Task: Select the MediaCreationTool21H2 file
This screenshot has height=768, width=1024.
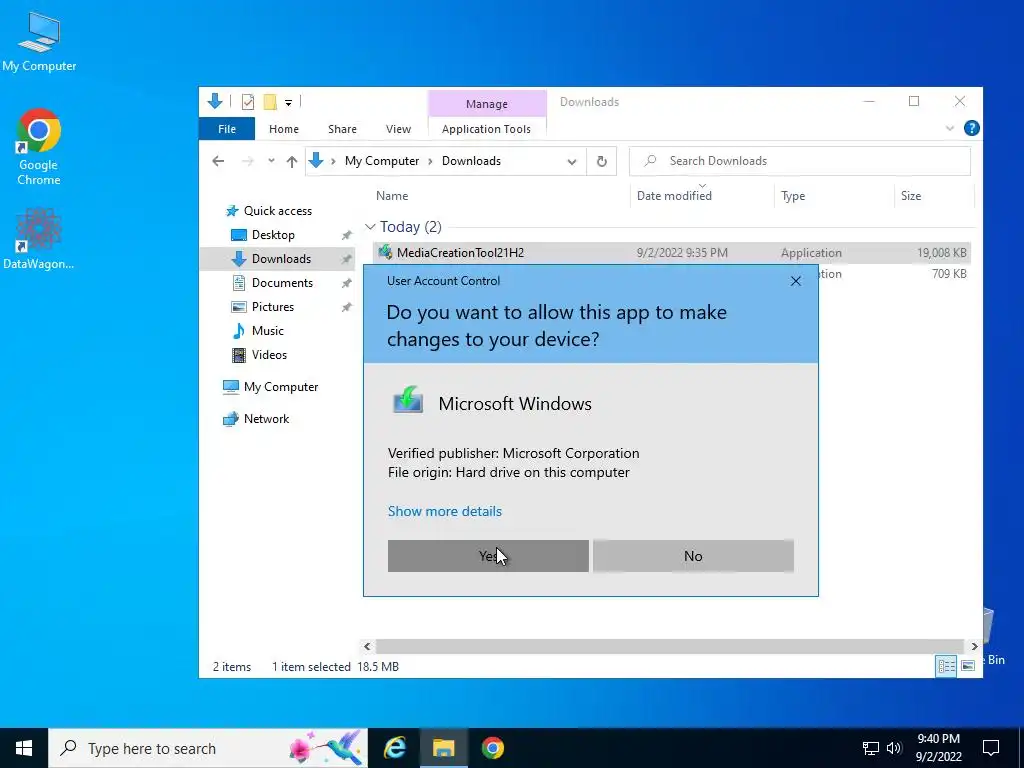Action: [460, 253]
